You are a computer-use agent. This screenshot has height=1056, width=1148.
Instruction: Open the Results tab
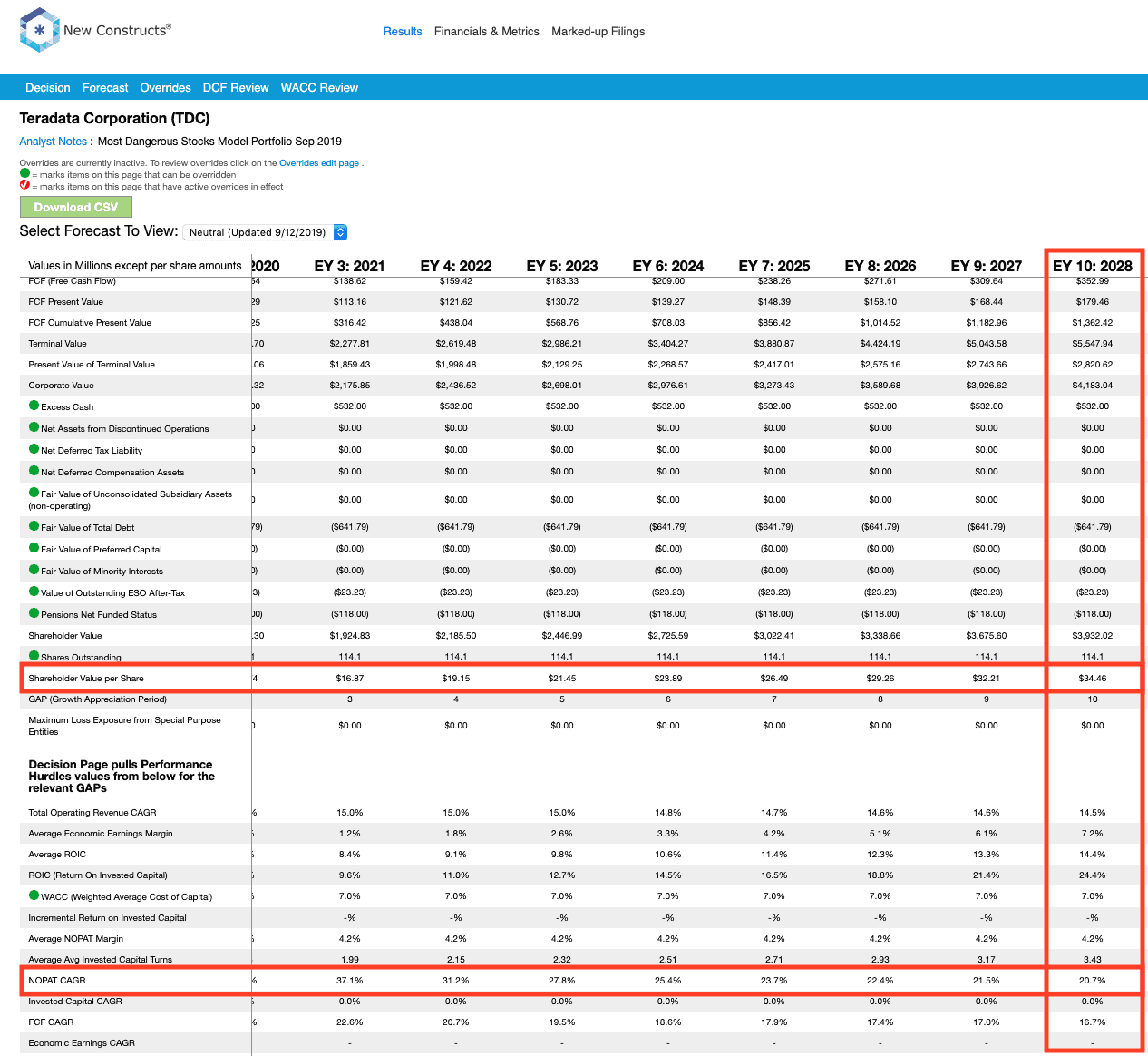point(403,32)
